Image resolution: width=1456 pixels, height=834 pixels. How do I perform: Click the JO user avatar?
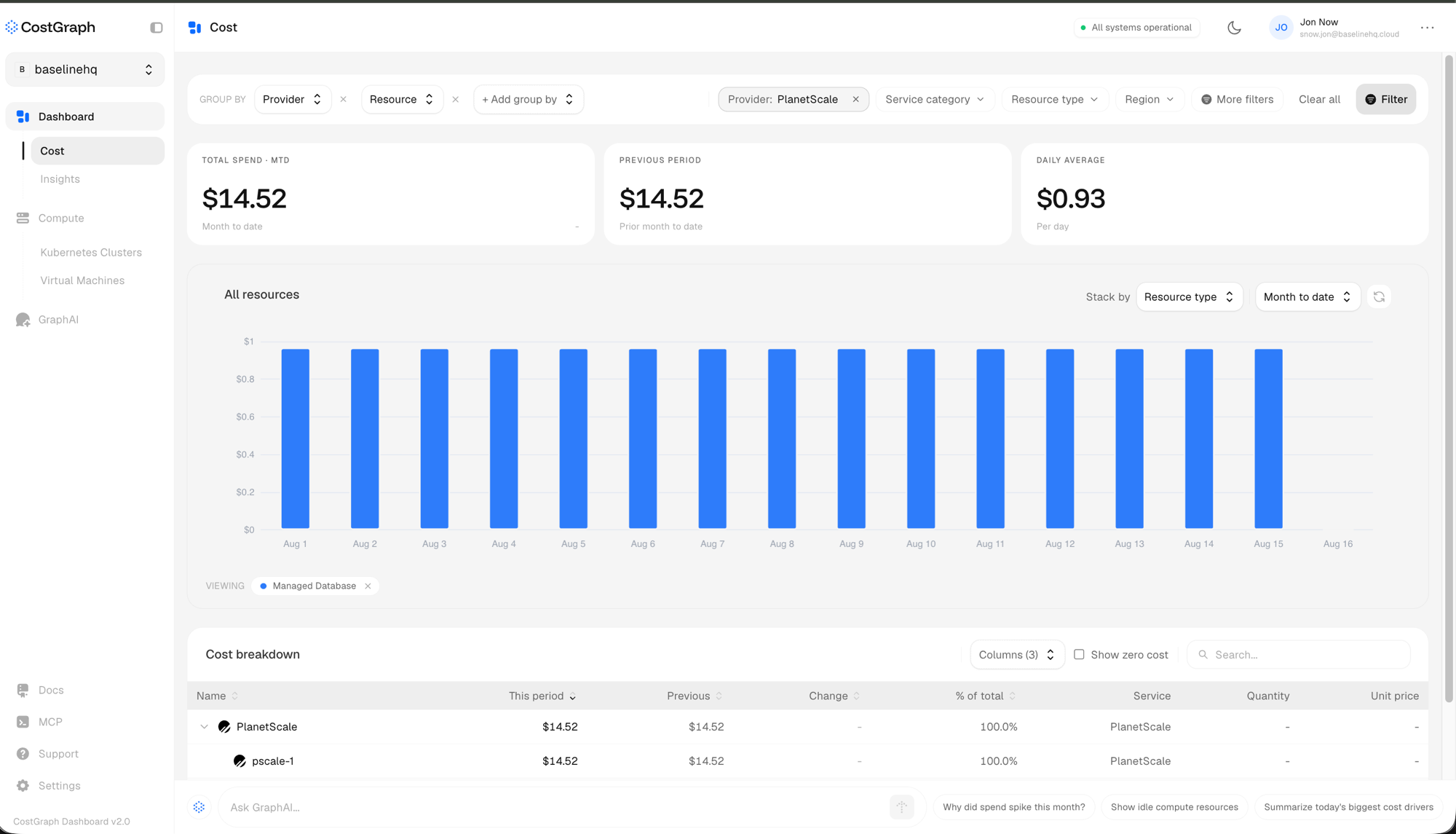(x=1281, y=28)
